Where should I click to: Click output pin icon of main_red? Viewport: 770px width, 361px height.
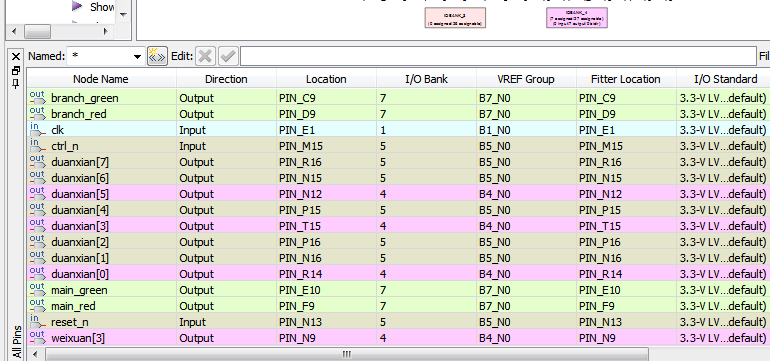coord(37,305)
